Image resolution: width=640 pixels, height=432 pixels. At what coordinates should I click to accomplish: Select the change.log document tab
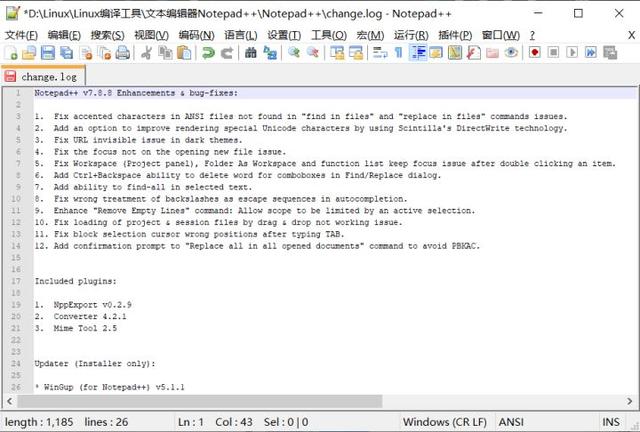click(x=43, y=76)
